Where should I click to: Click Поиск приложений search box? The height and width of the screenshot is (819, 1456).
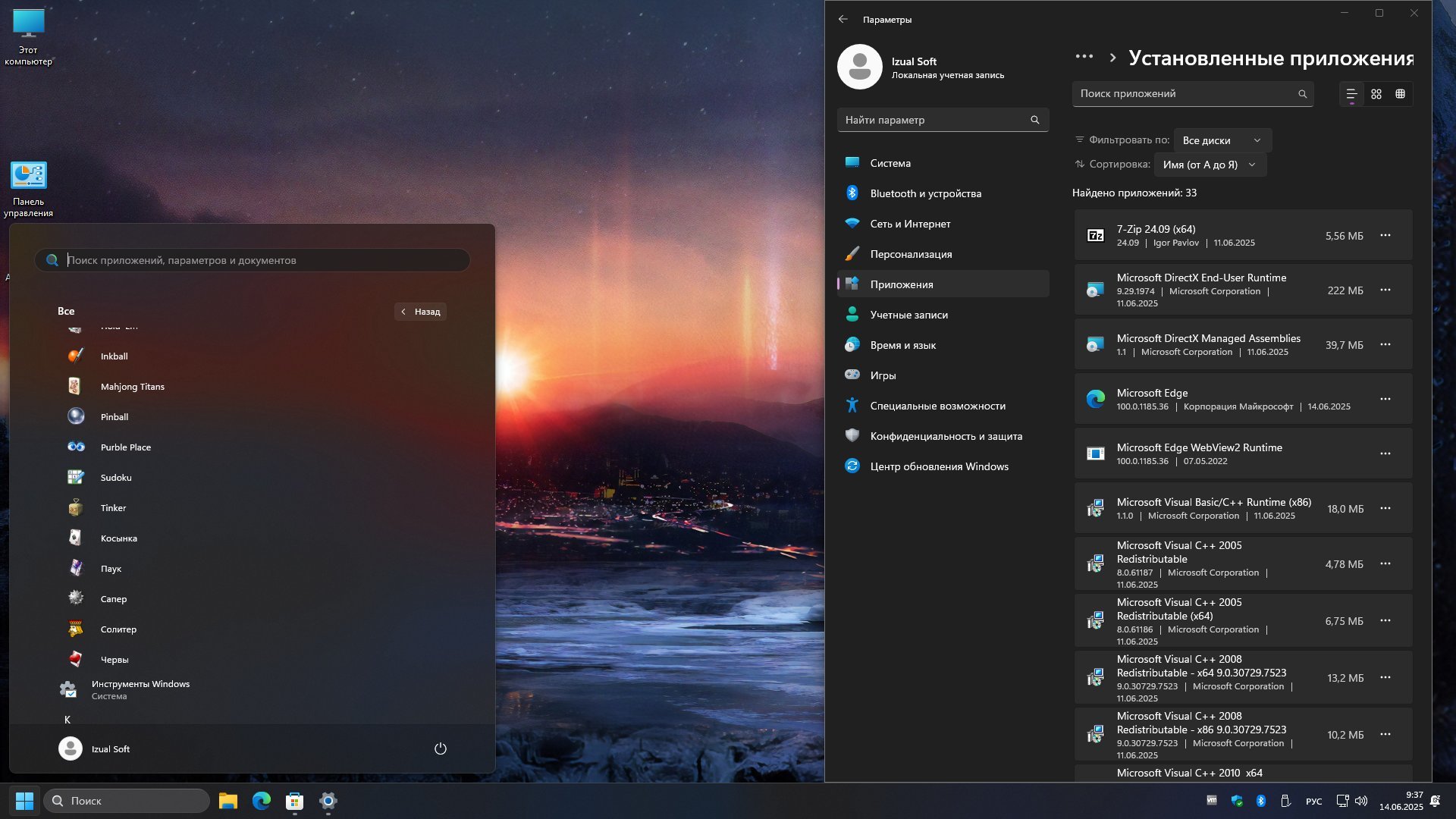tap(1192, 94)
